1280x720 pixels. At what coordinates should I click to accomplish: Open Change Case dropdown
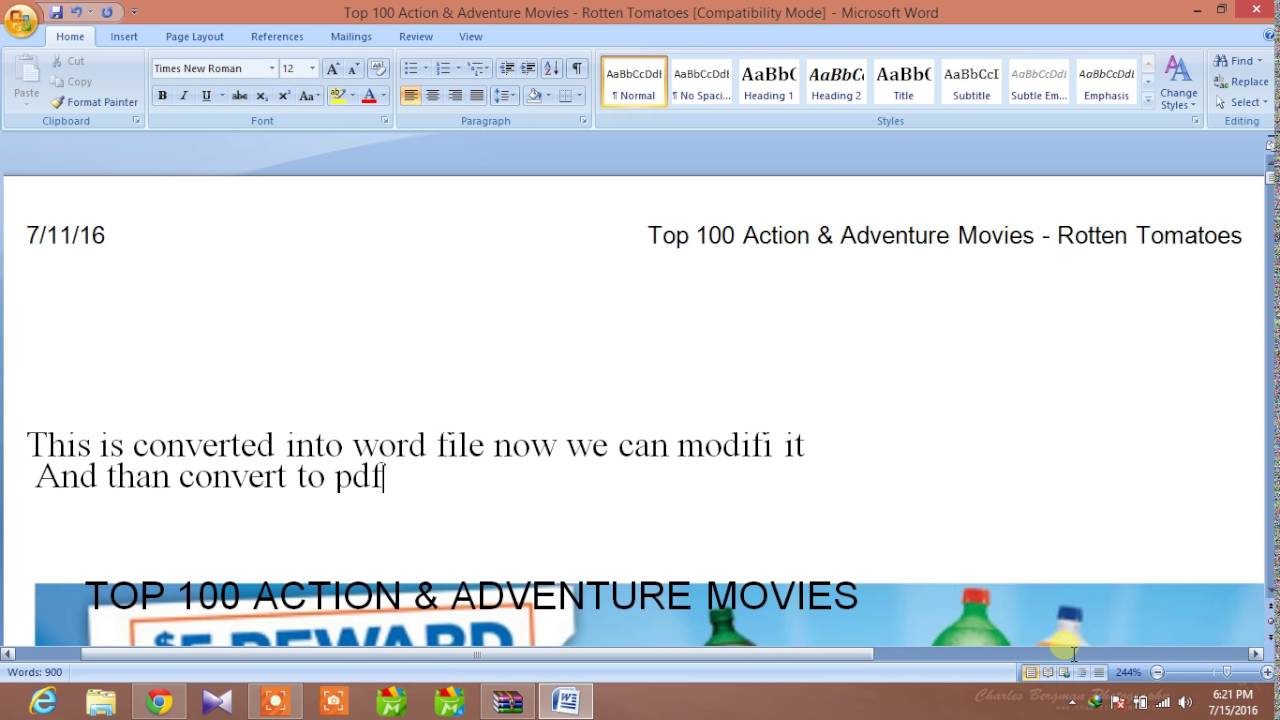(x=309, y=96)
